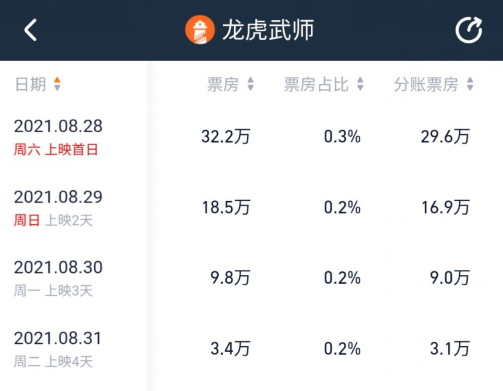
Task: Select the 2021.08.30 date row
Action: [x=251, y=278]
